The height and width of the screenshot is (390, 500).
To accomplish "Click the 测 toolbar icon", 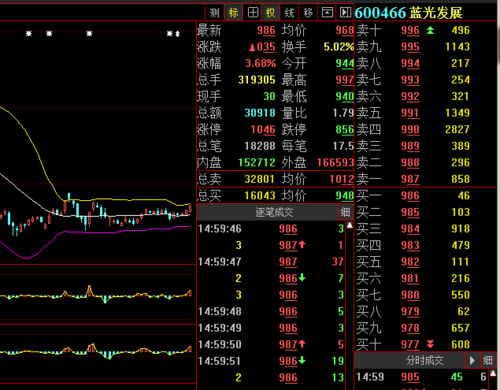I will (215, 13).
